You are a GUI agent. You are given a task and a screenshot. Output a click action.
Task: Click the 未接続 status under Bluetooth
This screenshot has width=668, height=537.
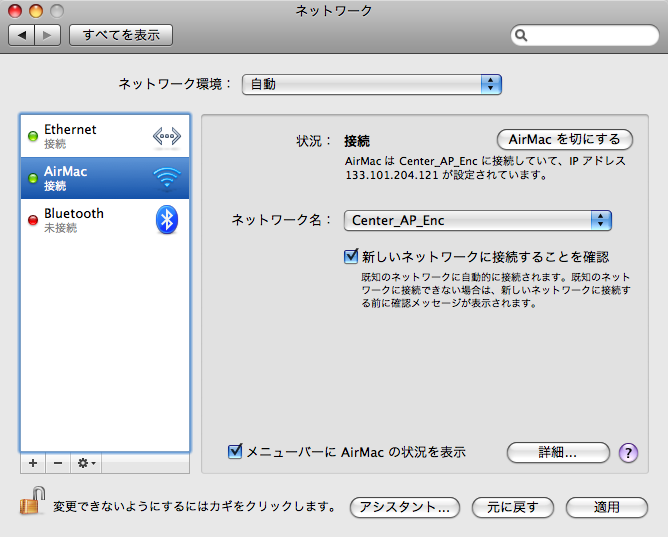60,228
